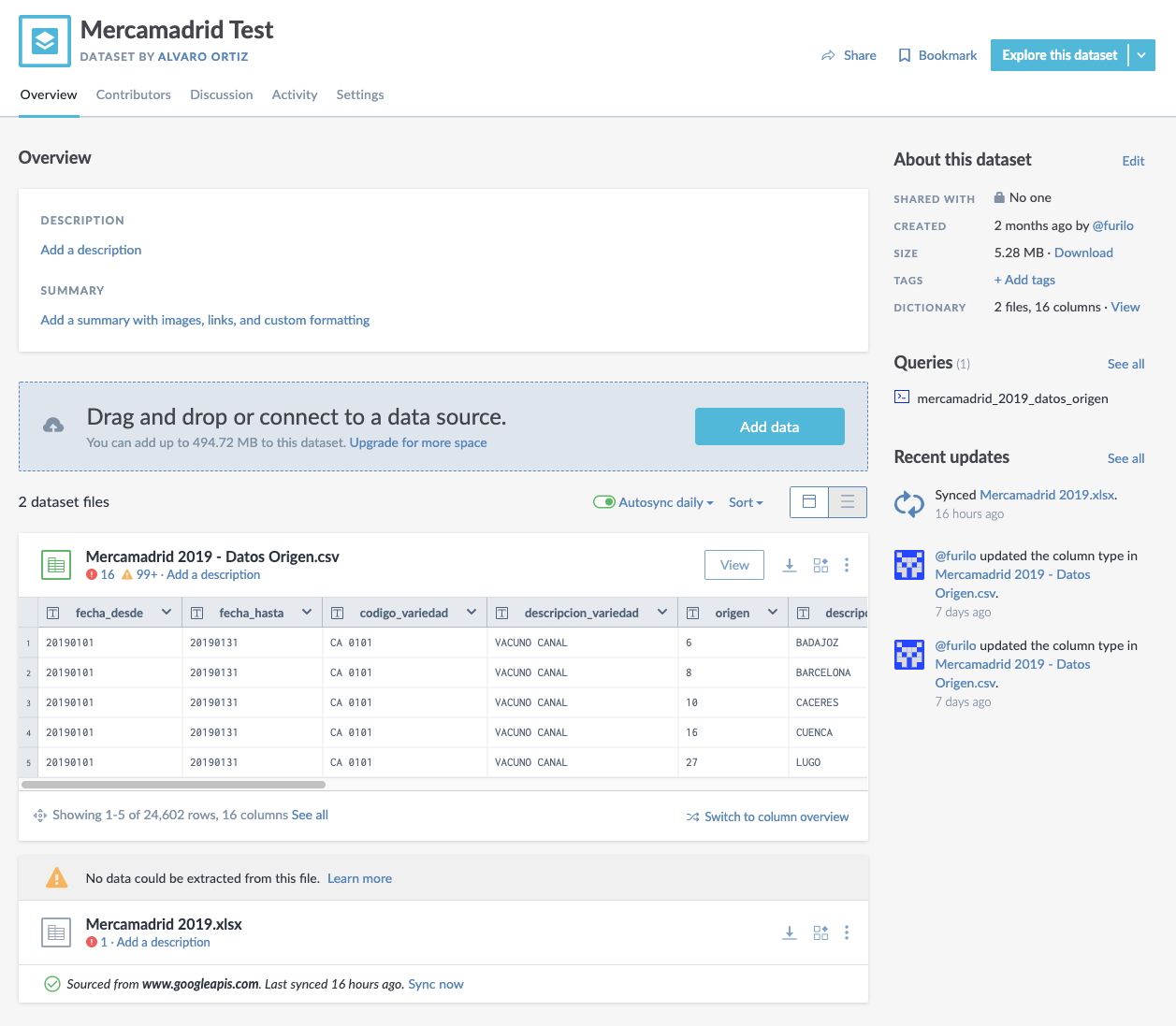Click ALVARO ORTIZ owner link
Screen dimensions: 1176x1026
pos(203,56)
